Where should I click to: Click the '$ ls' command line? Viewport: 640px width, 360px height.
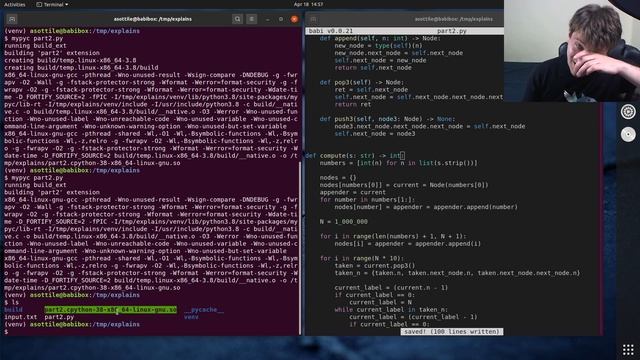(11, 302)
